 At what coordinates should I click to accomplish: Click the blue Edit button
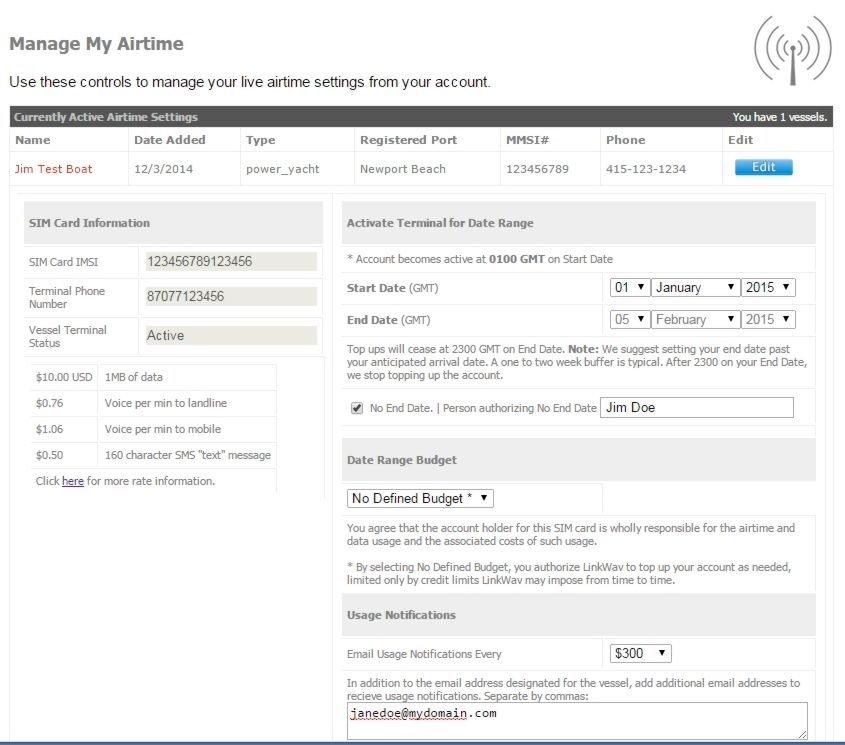764,167
